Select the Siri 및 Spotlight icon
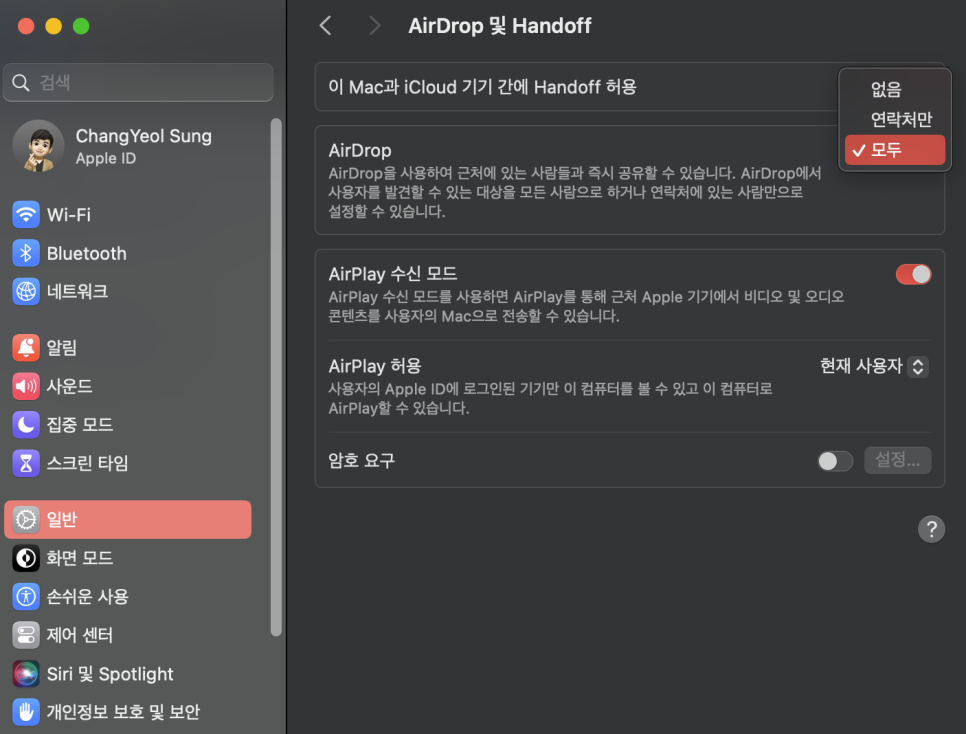Image resolution: width=966 pixels, height=734 pixels. pyautogui.click(x=26, y=674)
